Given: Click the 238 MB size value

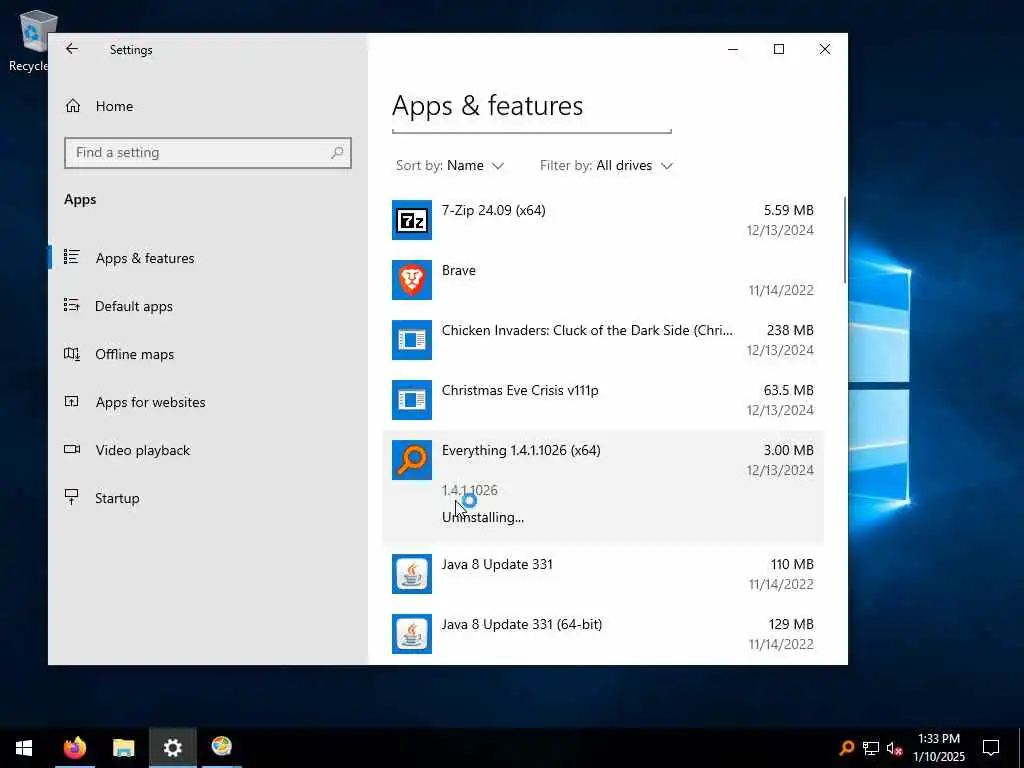Looking at the screenshot, I should click(x=790, y=330).
